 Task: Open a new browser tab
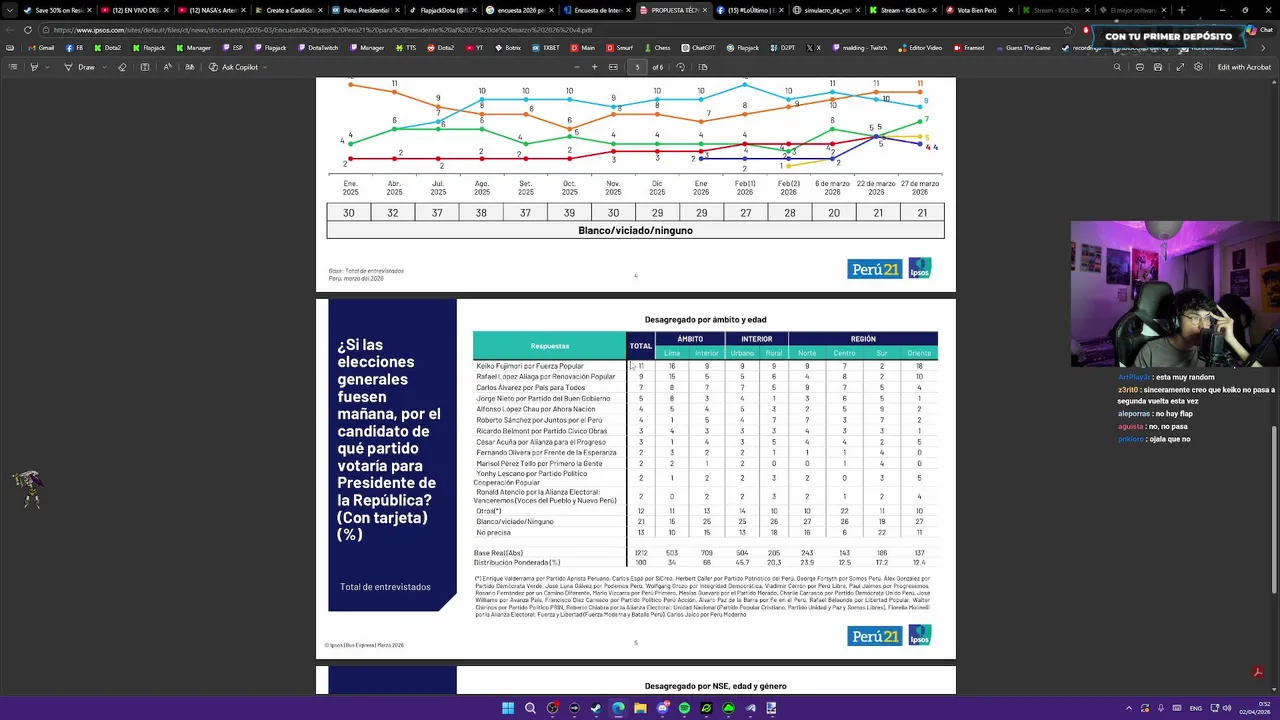point(1182,10)
